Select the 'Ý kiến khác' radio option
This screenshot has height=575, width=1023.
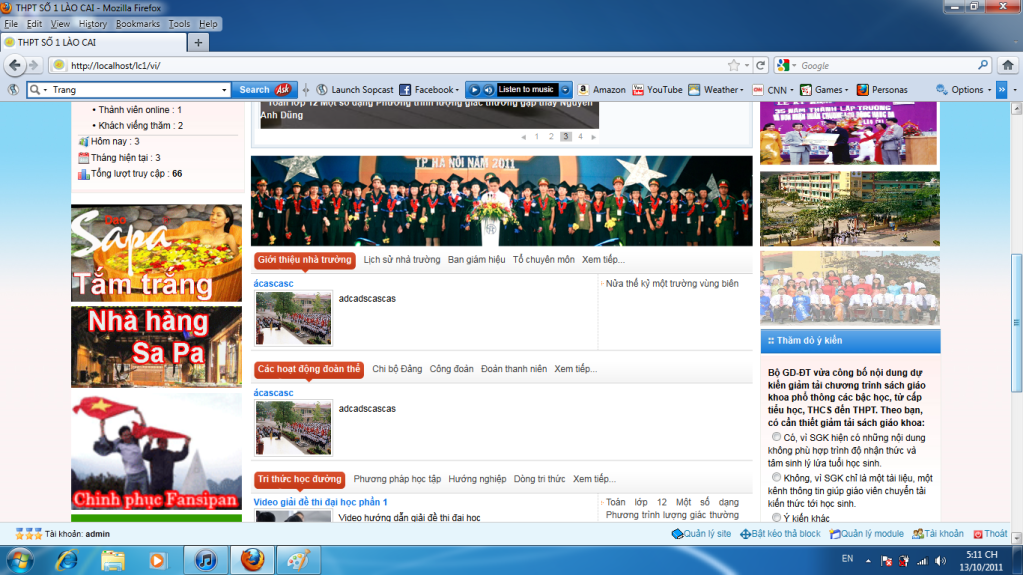tap(776, 518)
